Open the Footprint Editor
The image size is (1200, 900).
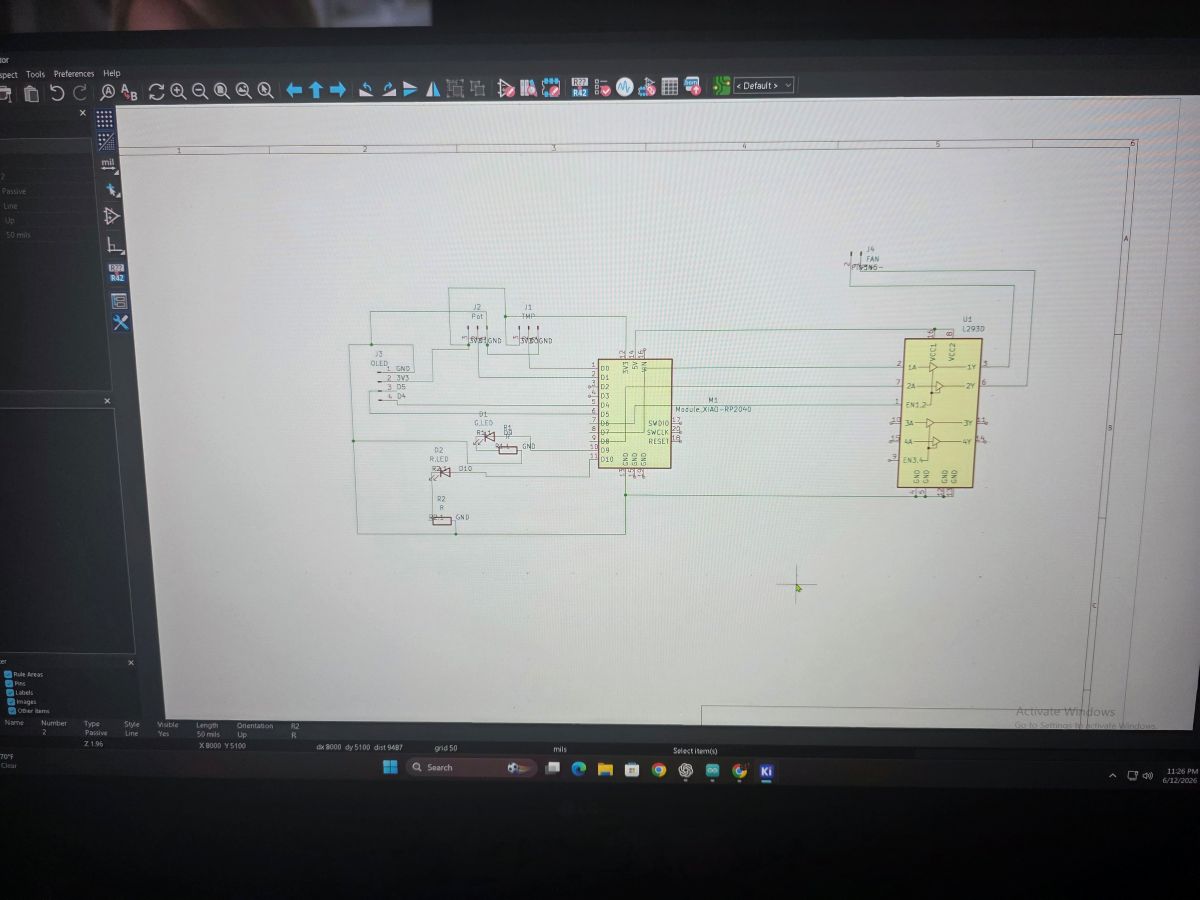click(x=551, y=88)
